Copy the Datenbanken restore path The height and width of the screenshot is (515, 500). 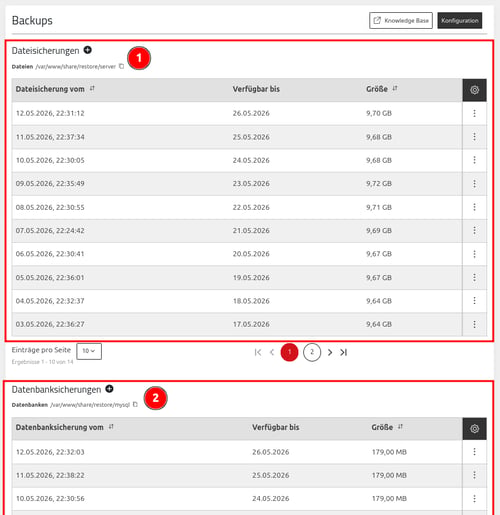pos(135,404)
